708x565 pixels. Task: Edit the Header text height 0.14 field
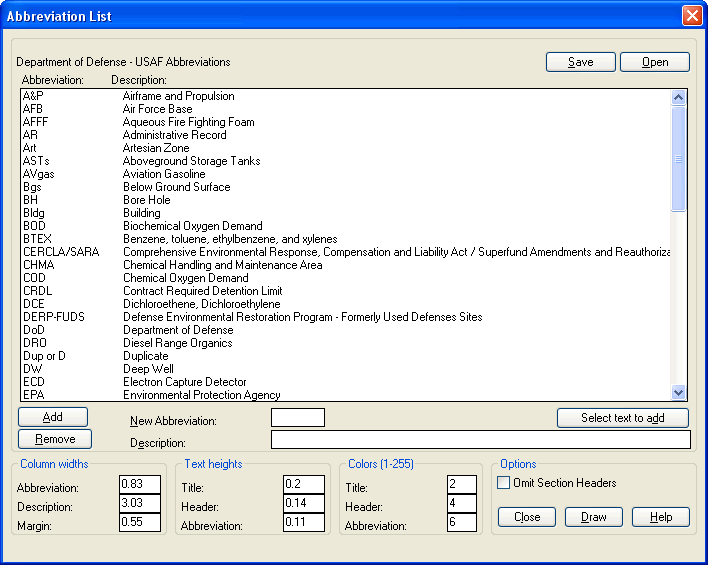click(x=304, y=503)
